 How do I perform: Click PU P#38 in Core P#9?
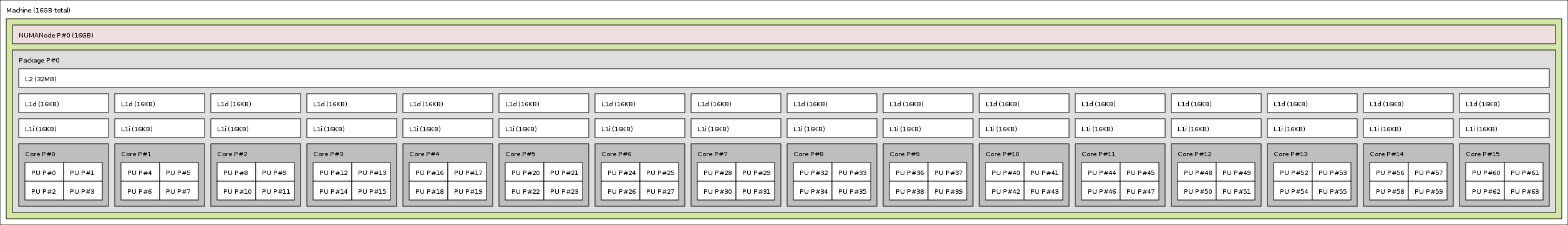point(909,191)
